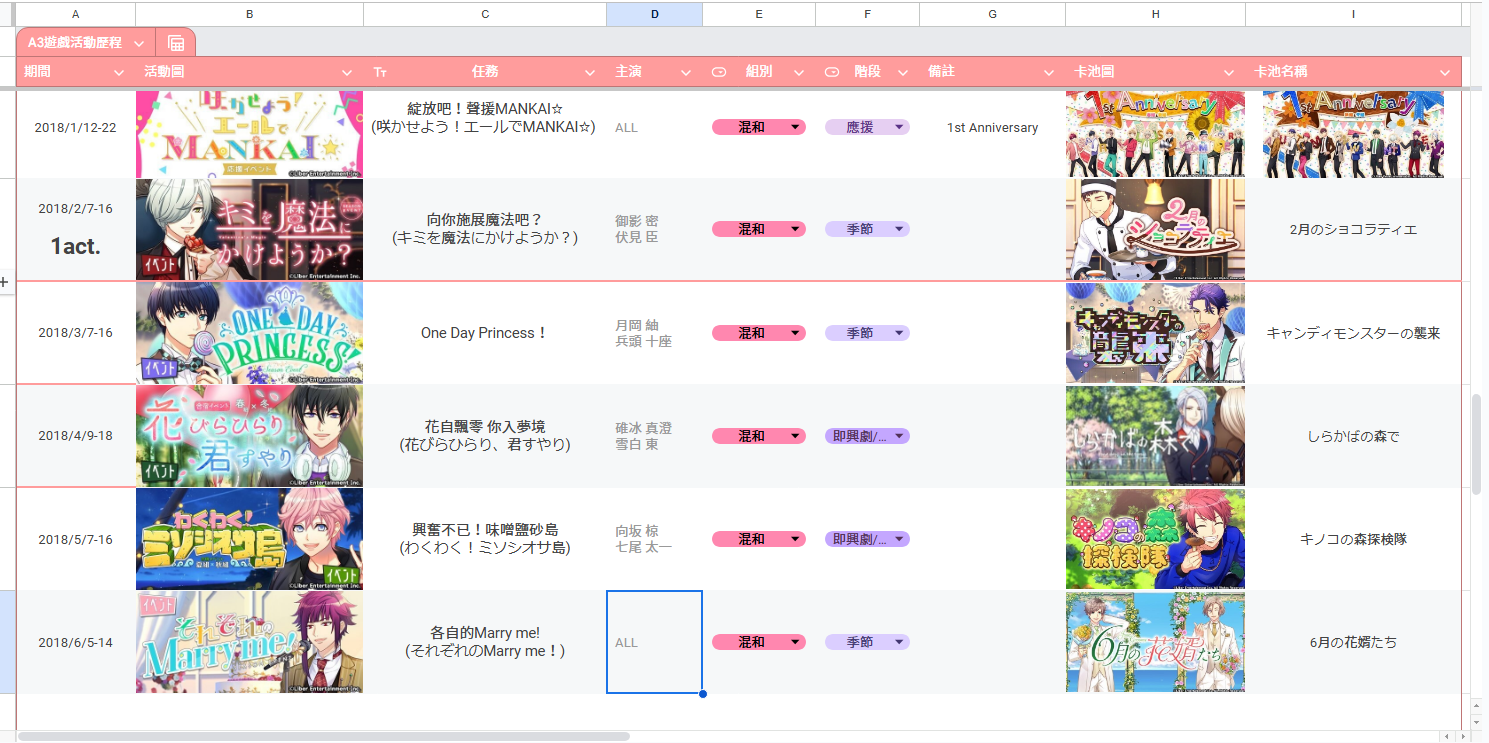
Task: Click the しらかばの森で gacha image
Action: 1155,436
